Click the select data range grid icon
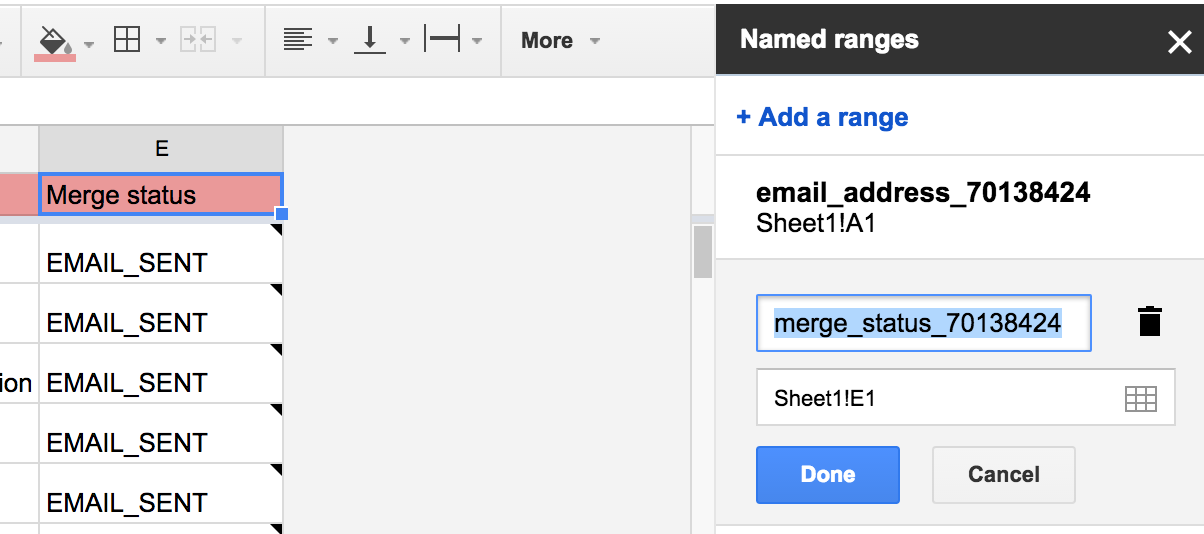 1140,398
